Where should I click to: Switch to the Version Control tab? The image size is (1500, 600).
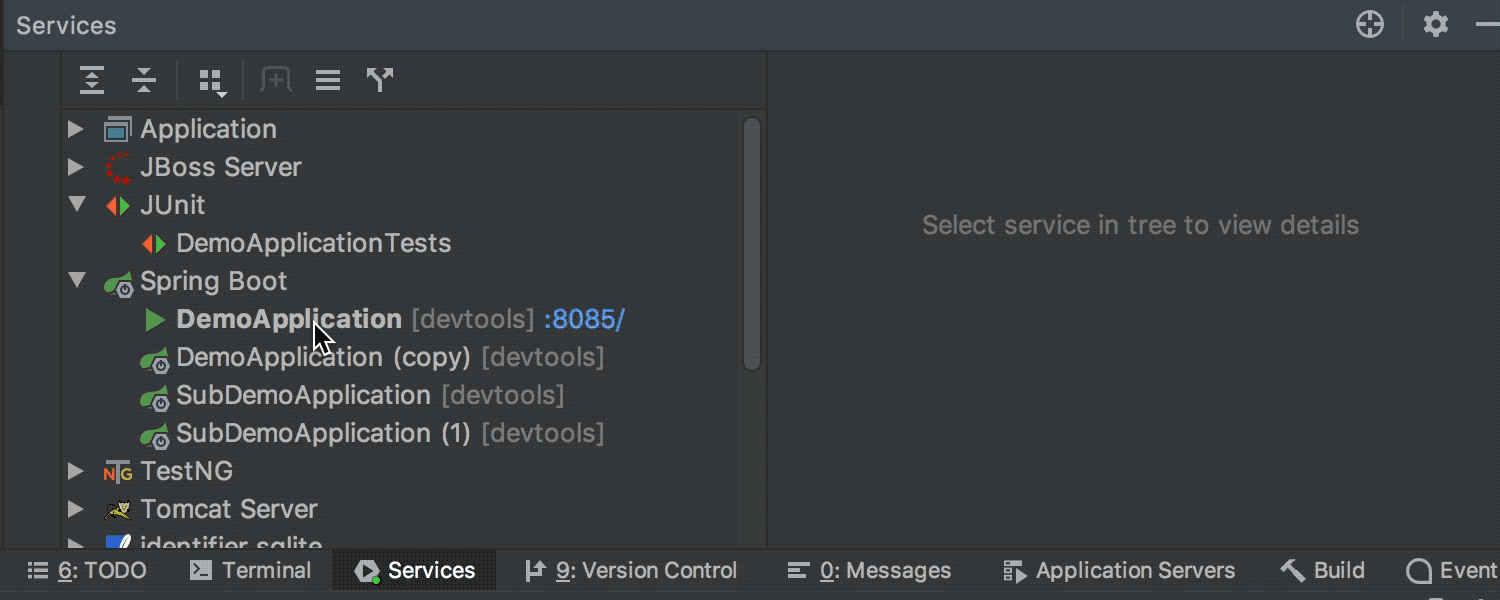630,570
